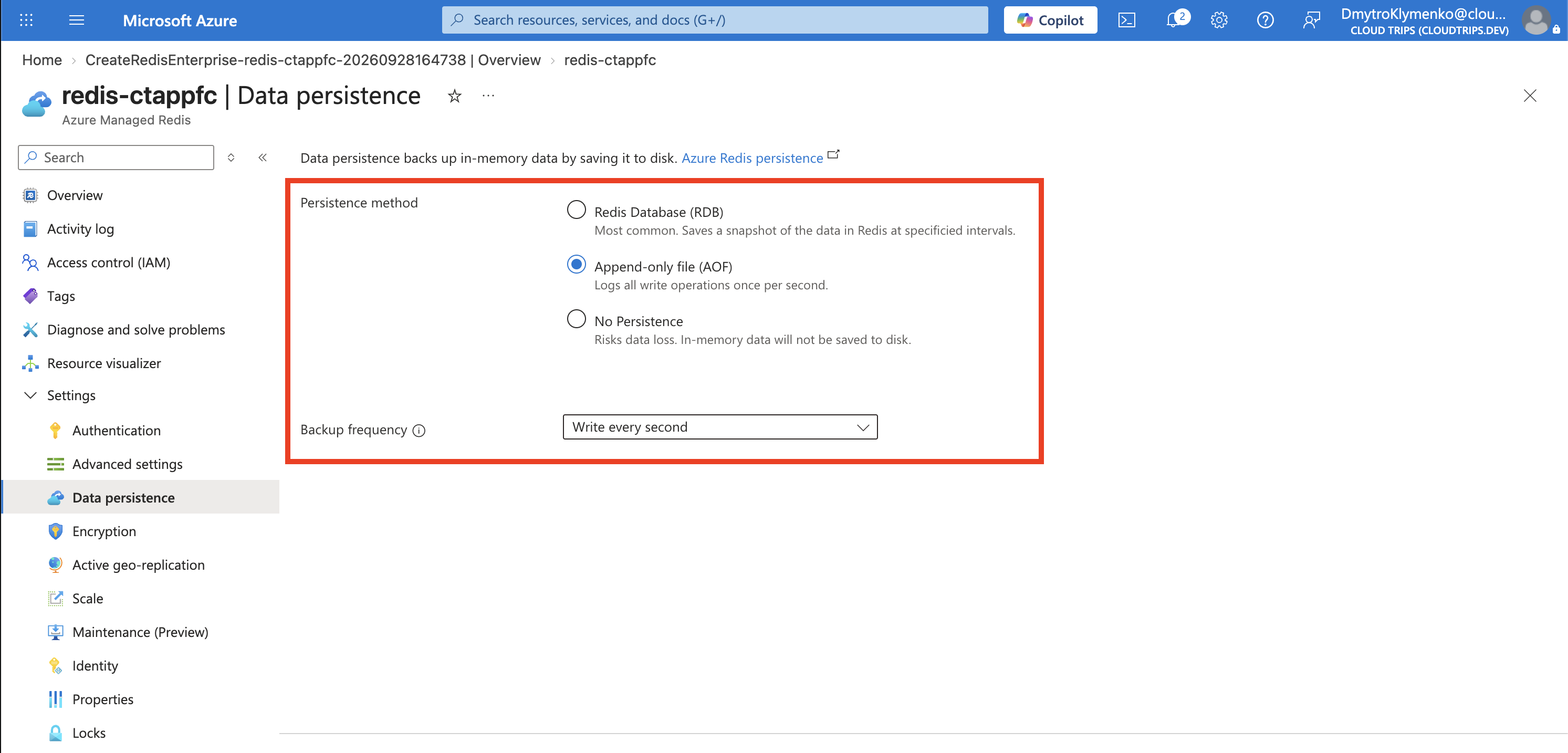Image resolution: width=1568 pixels, height=753 pixels.
Task: Click the Active geo-replication globe icon
Action: point(55,565)
